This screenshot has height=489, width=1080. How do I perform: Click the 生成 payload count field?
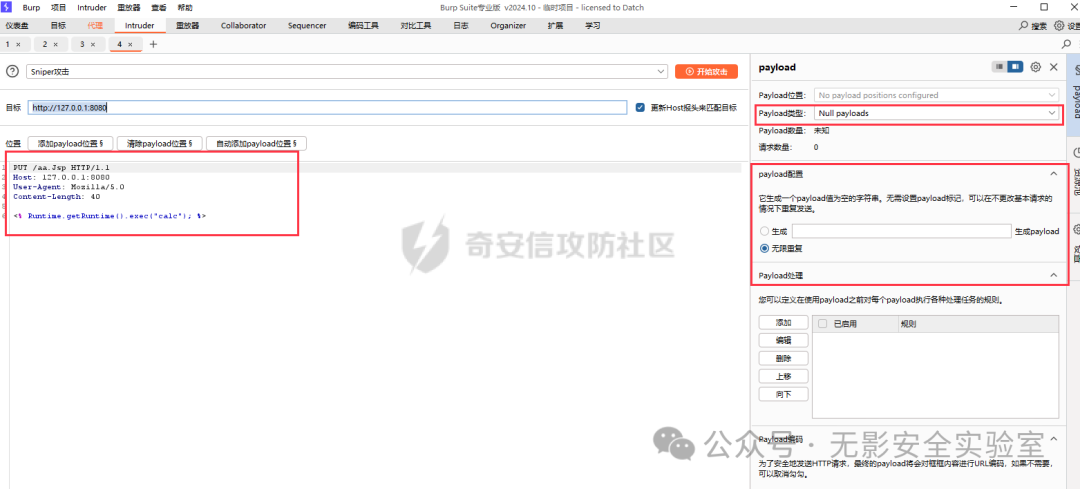click(x=901, y=231)
